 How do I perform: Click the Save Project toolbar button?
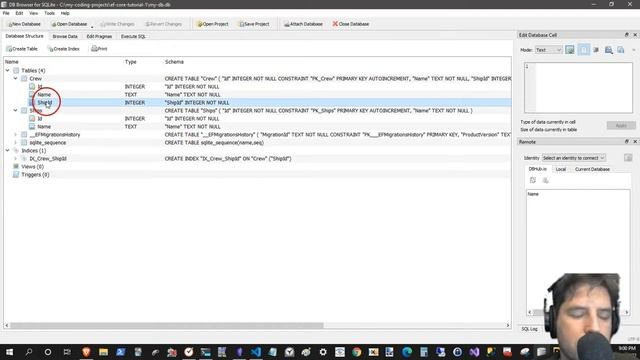[x=254, y=24]
